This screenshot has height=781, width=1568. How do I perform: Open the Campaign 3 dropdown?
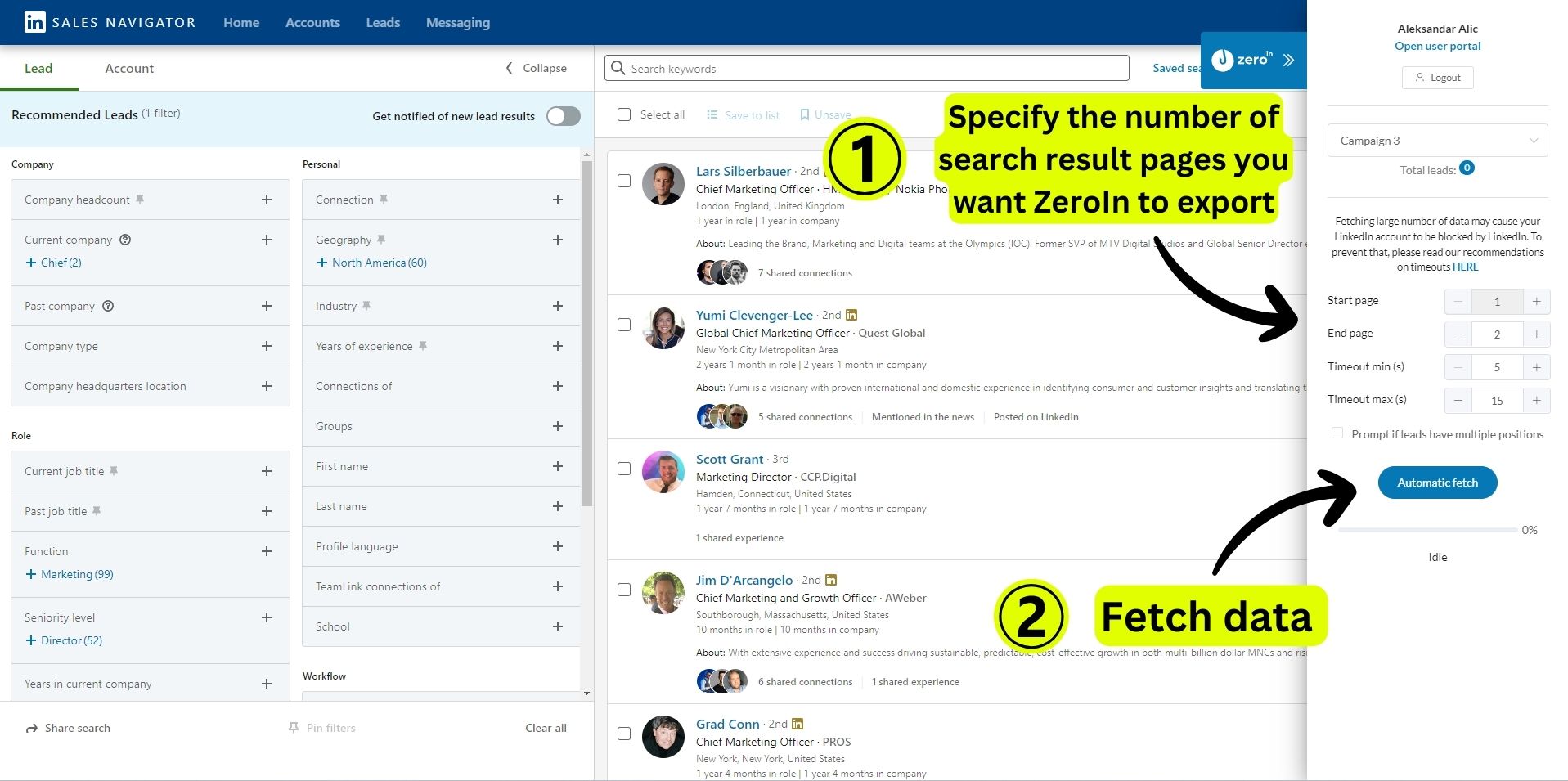tap(1438, 141)
